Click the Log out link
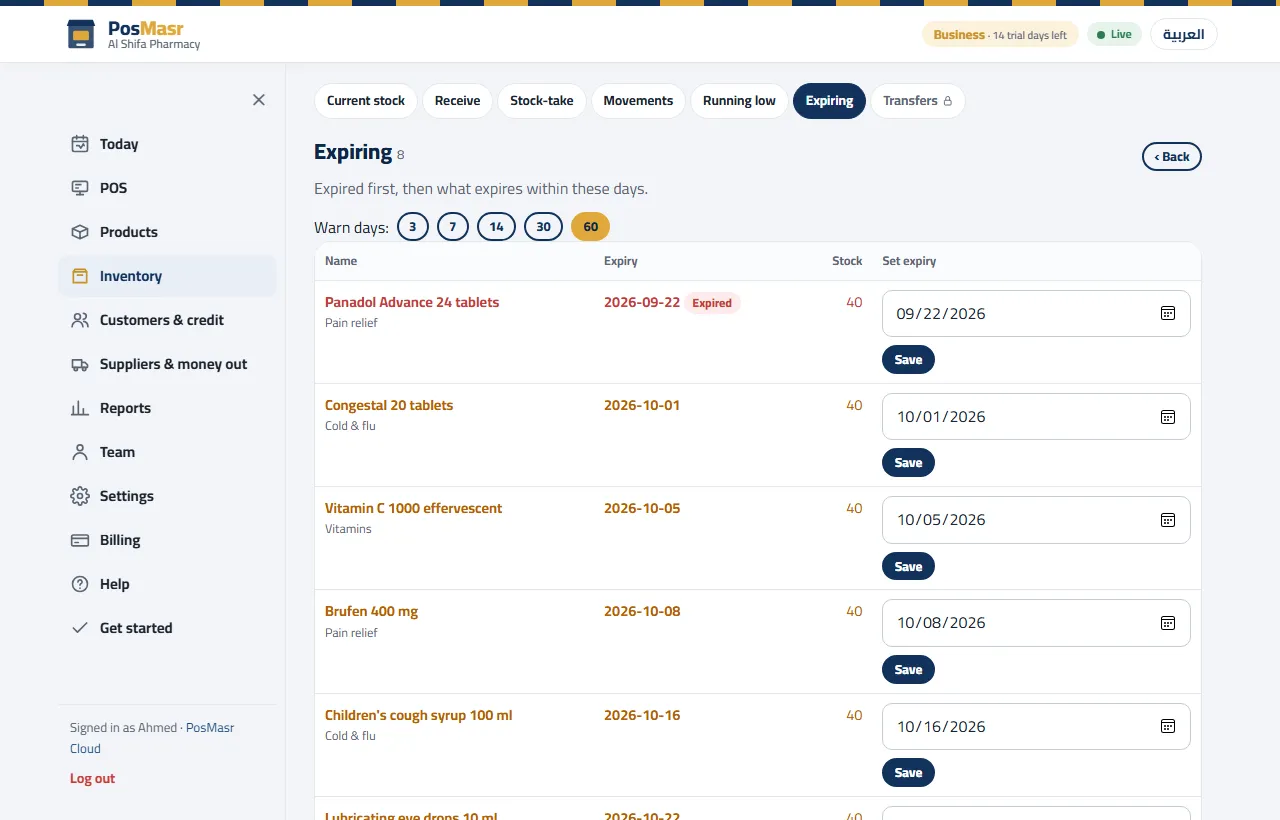 92,779
